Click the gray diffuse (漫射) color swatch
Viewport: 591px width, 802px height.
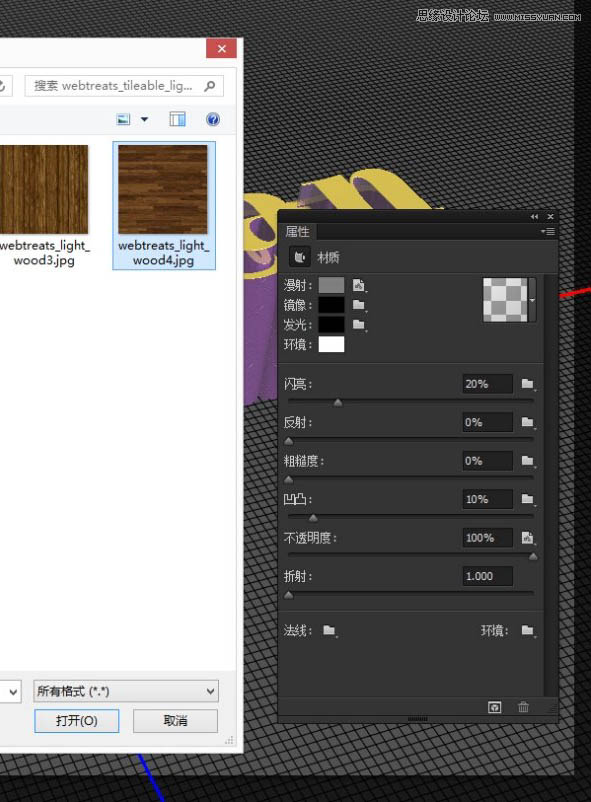331,285
